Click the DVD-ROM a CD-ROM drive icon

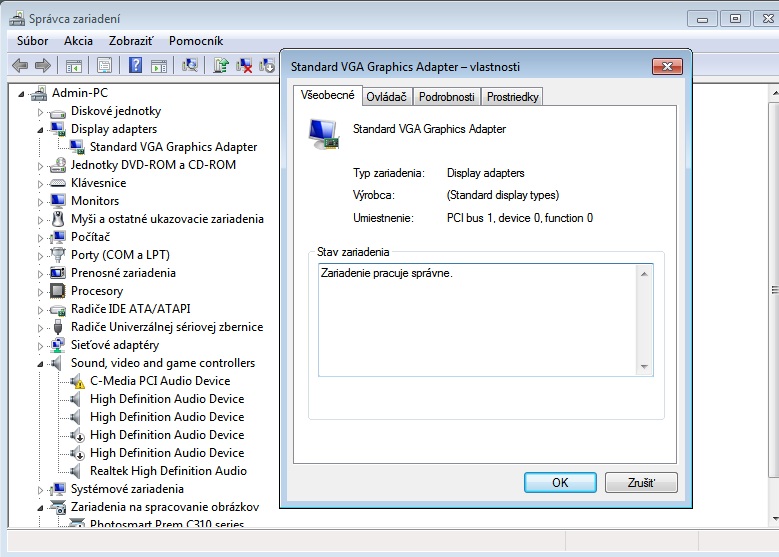click(58, 165)
